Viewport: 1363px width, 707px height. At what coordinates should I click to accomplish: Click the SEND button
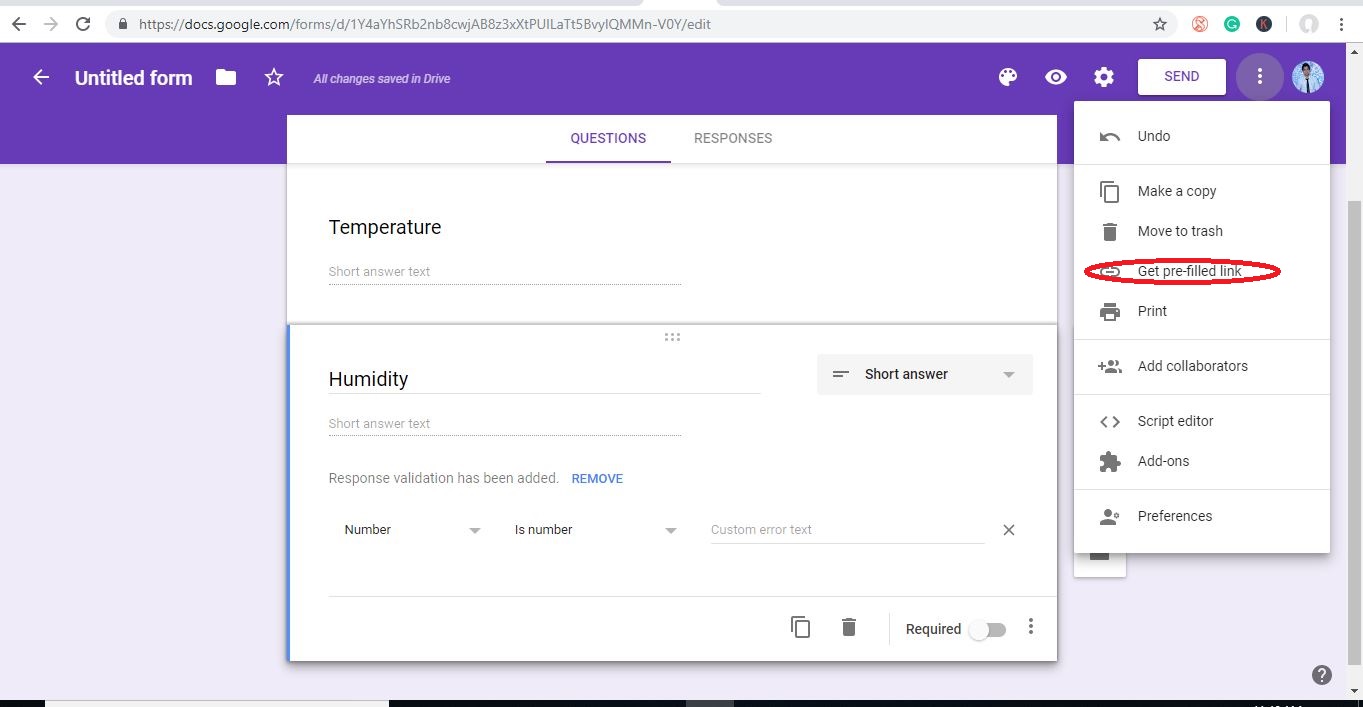click(x=1181, y=77)
